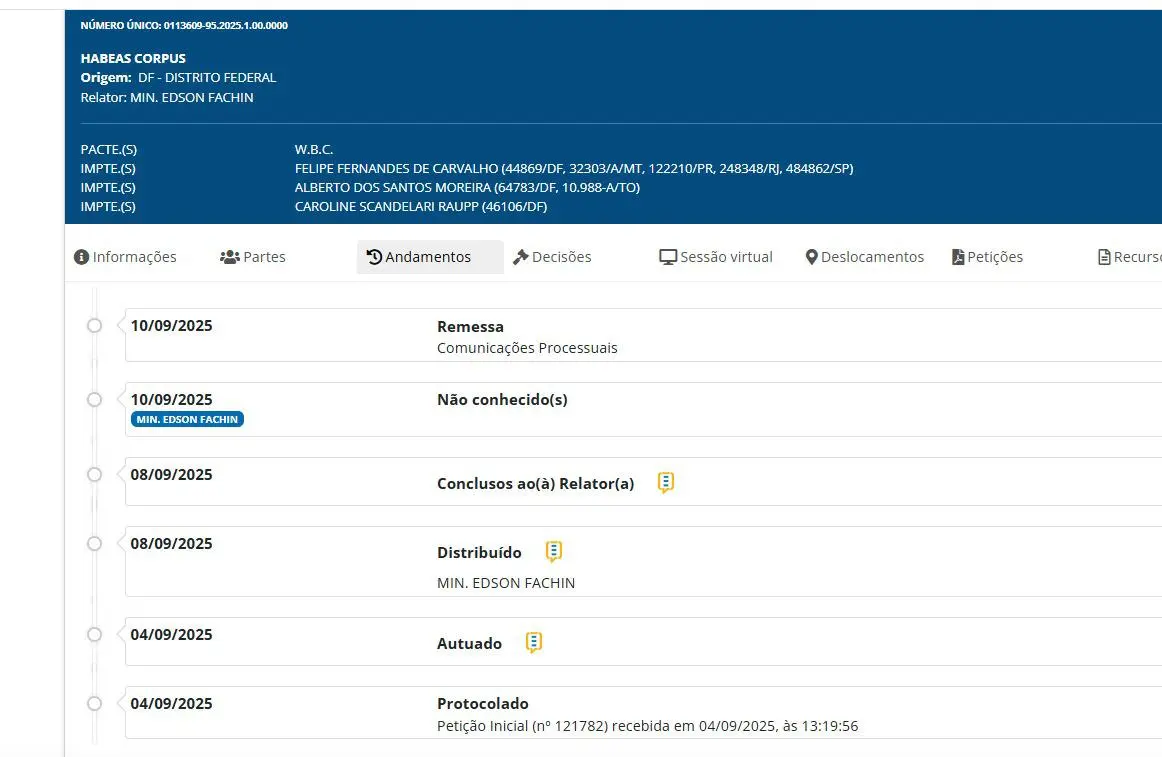Click the 10/09/2025 date of Remessa
1162x757 pixels.
[171, 325]
